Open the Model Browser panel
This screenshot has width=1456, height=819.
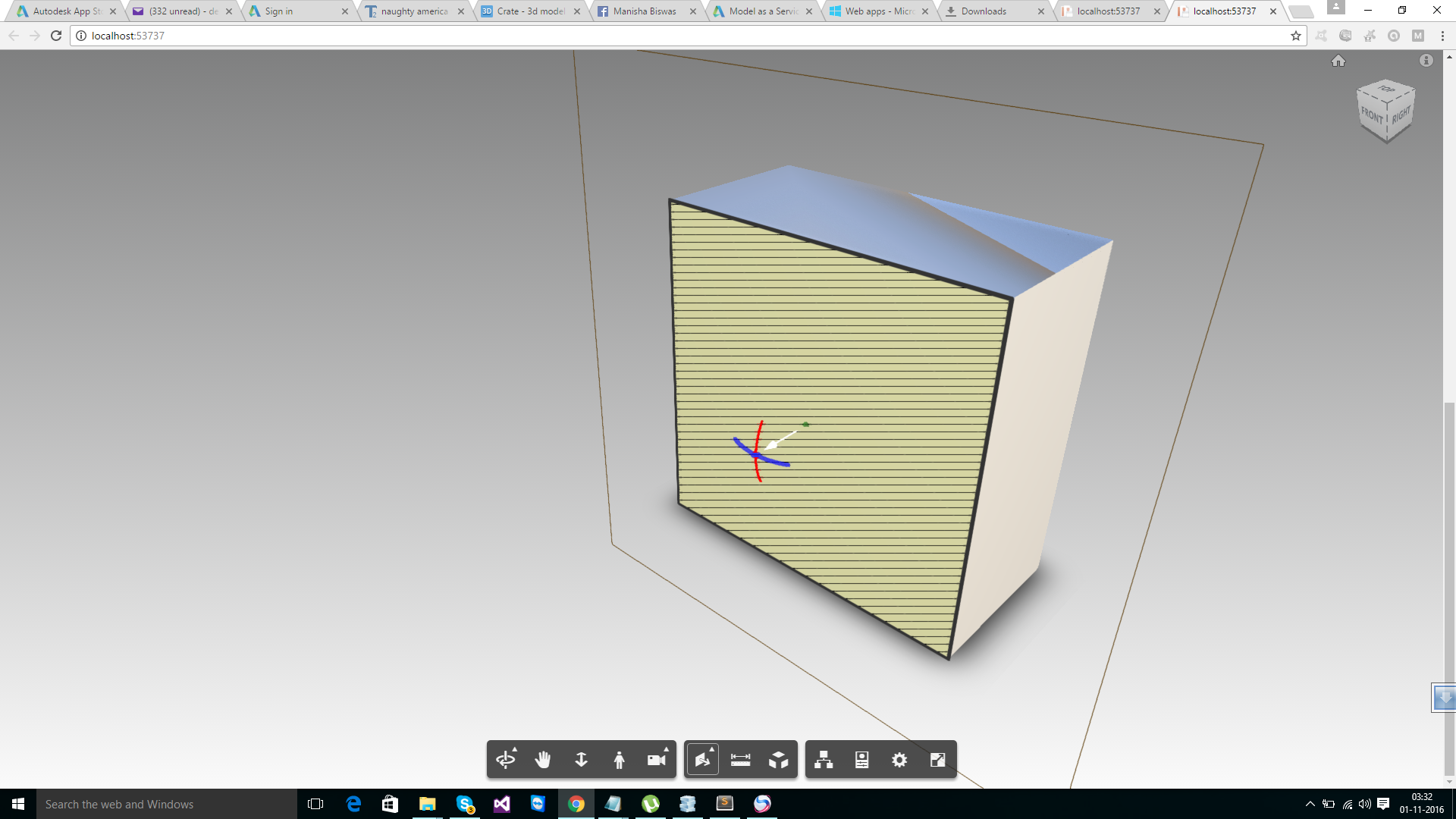824,760
